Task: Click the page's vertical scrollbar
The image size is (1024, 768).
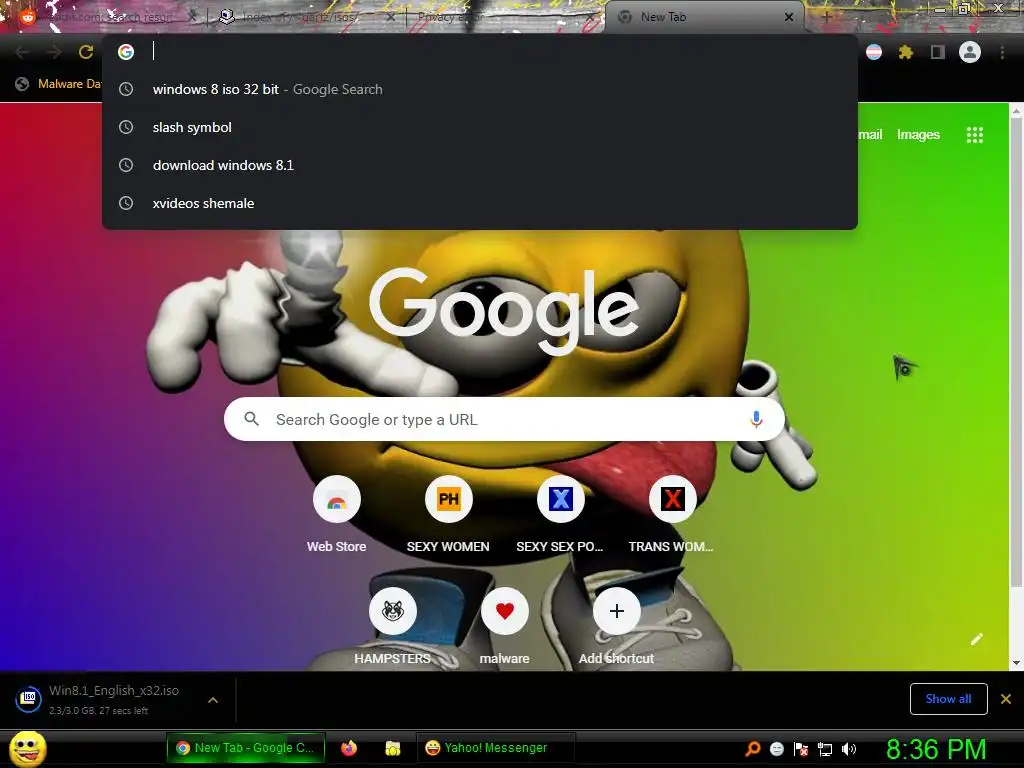Action: [x=1016, y=353]
